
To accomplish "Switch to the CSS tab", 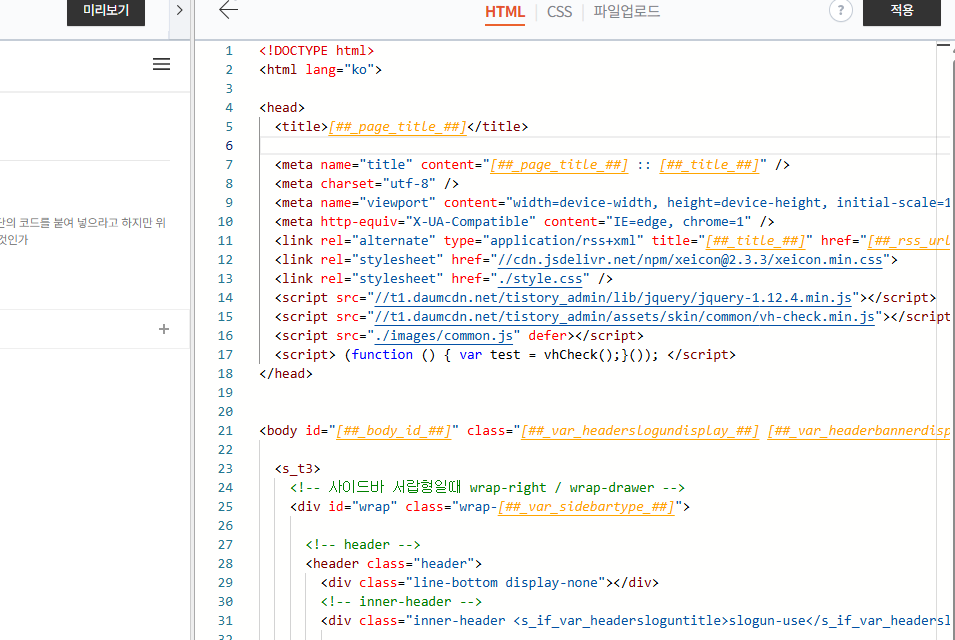I will pyautogui.click(x=559, y=12).
